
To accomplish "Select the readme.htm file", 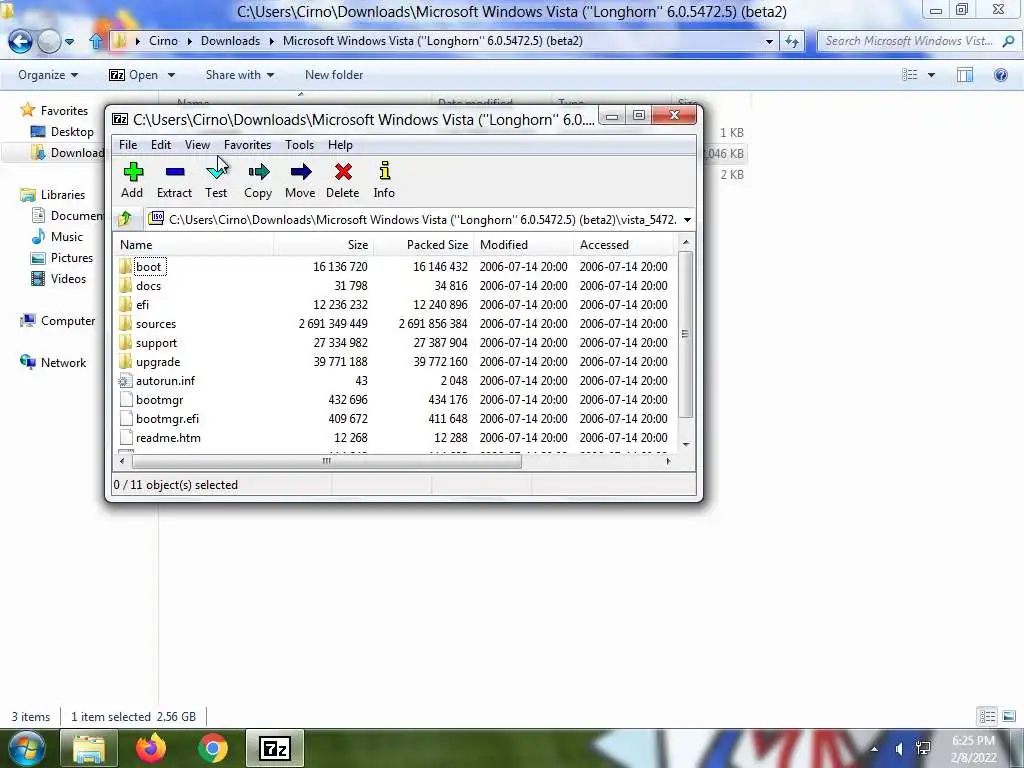I will pos(168,438).
